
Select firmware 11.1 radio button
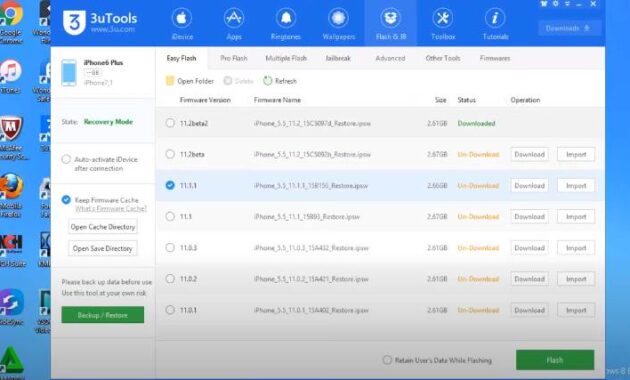(170, 217)
